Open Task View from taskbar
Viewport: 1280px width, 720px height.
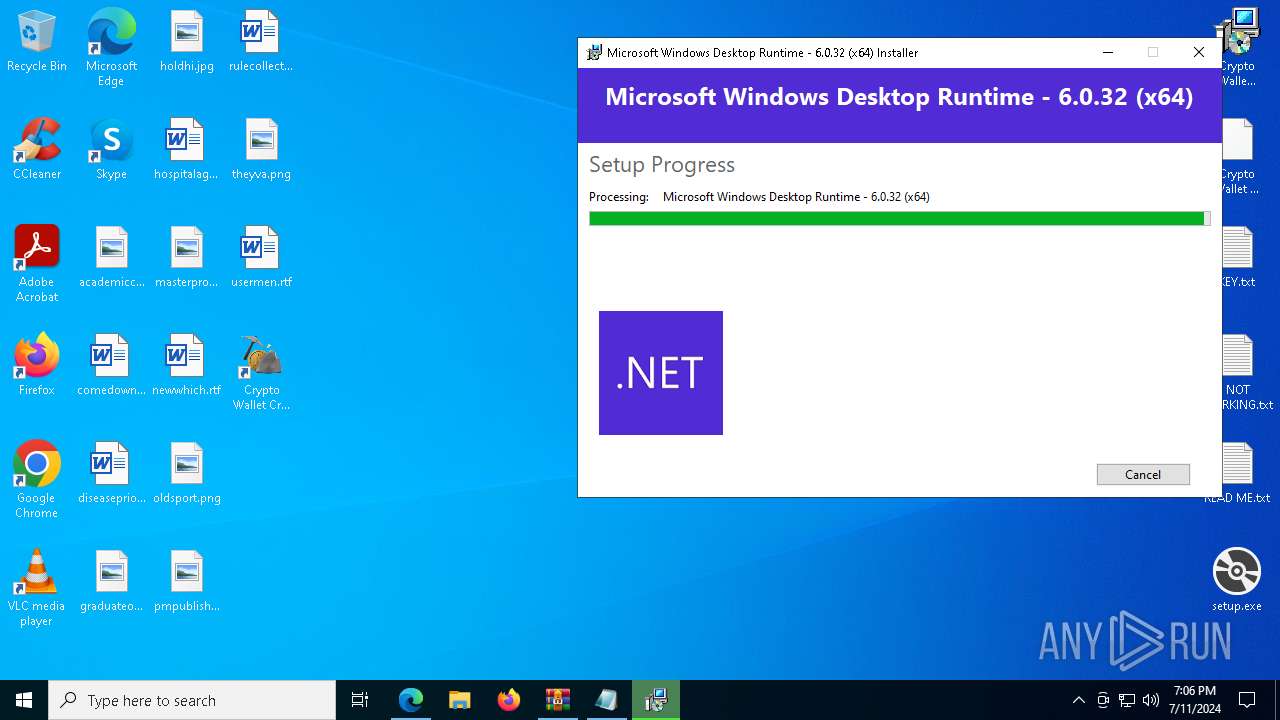point(360,700)
